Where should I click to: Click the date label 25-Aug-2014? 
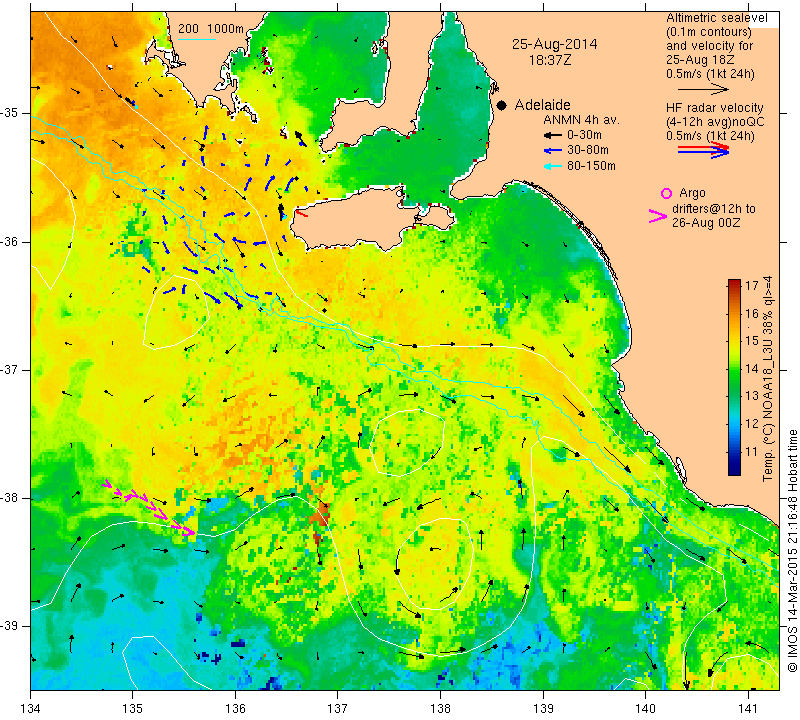pos(555,44)
